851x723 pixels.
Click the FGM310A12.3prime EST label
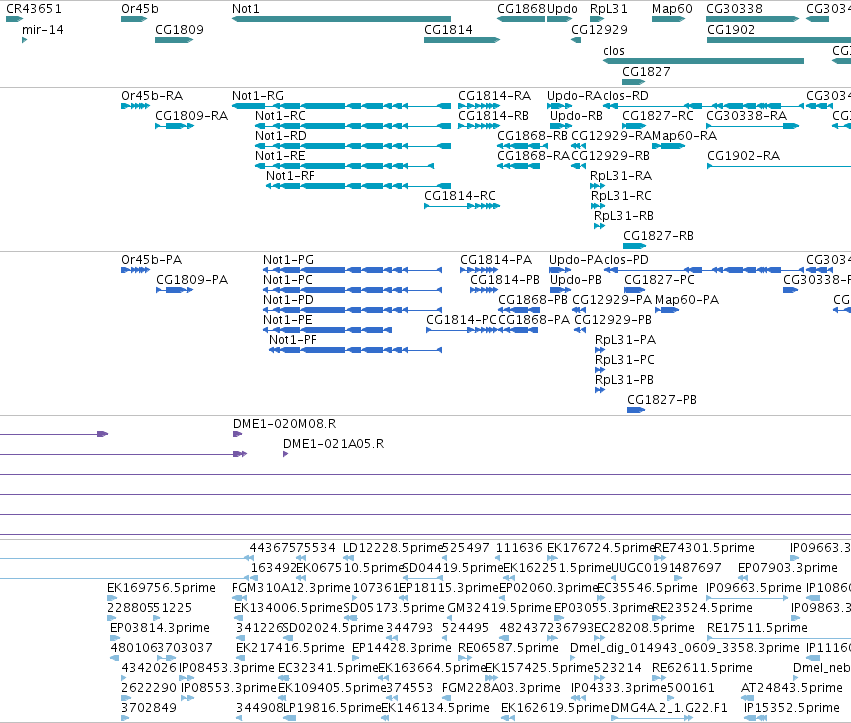click(291, 588)
